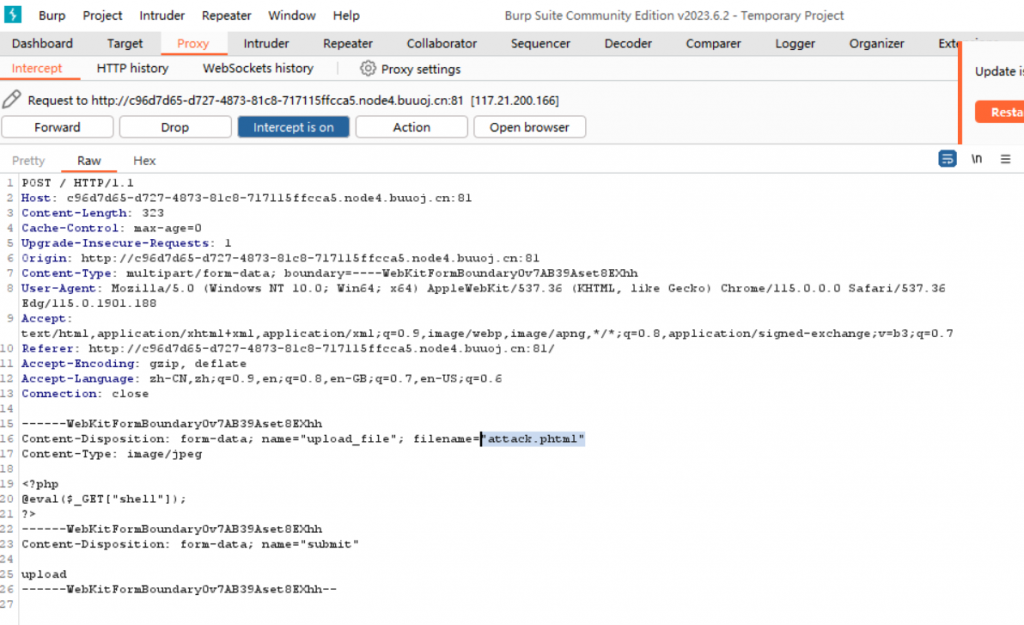1024x625 pixels.
Task: Click the Origin header line
Action: [x=280, y=258]
